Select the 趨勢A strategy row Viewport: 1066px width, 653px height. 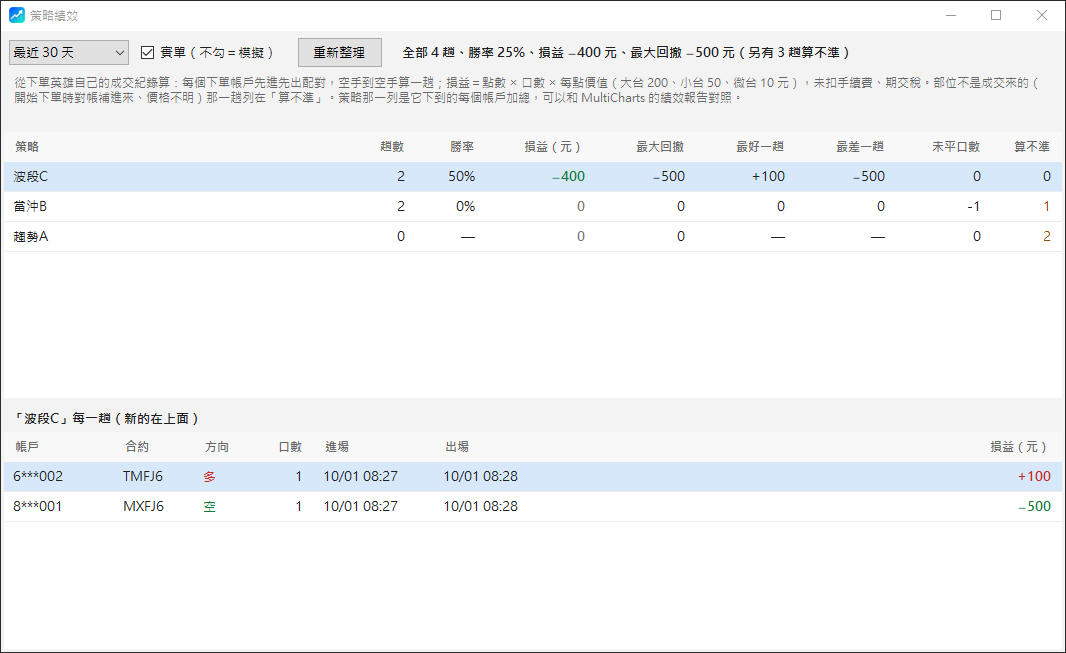(532, 236)
